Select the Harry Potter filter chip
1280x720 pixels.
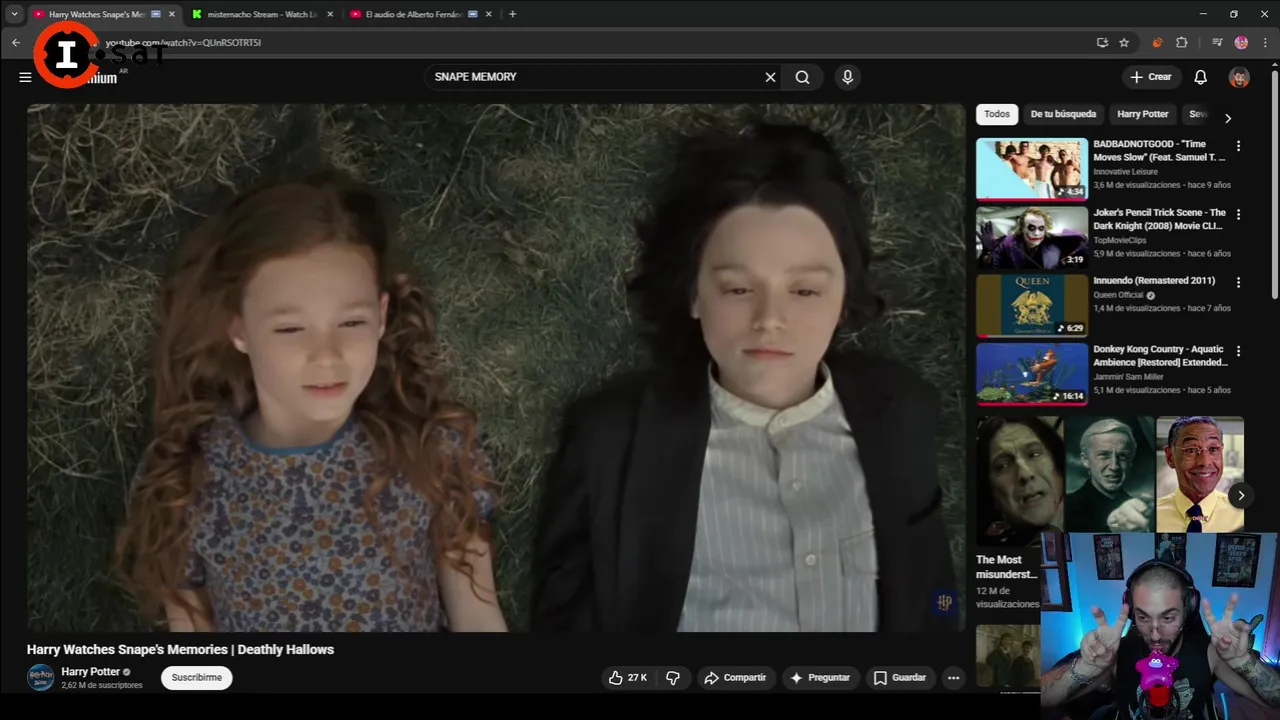coord(1143,114)
